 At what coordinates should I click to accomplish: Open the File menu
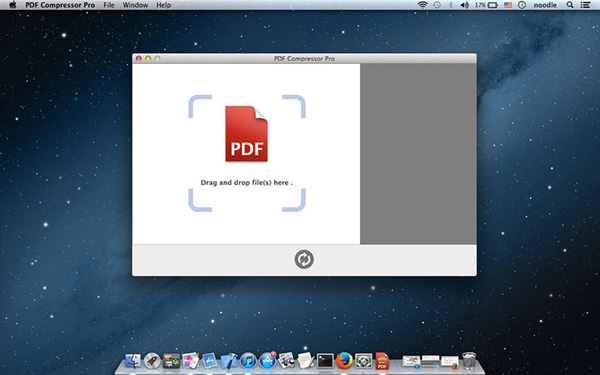[x=109, y=5]
